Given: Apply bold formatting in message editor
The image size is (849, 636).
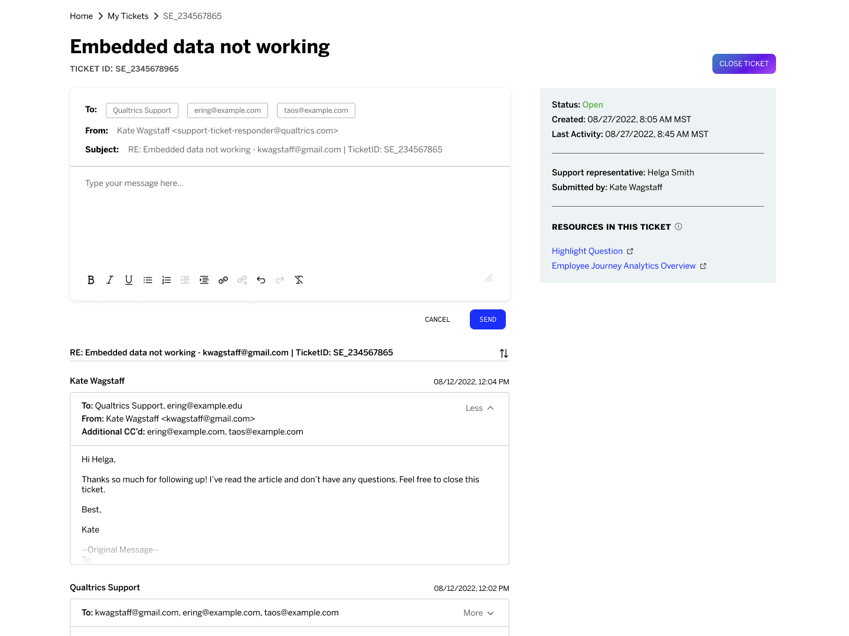Looking at the screenshot, I should coord(90,280).
